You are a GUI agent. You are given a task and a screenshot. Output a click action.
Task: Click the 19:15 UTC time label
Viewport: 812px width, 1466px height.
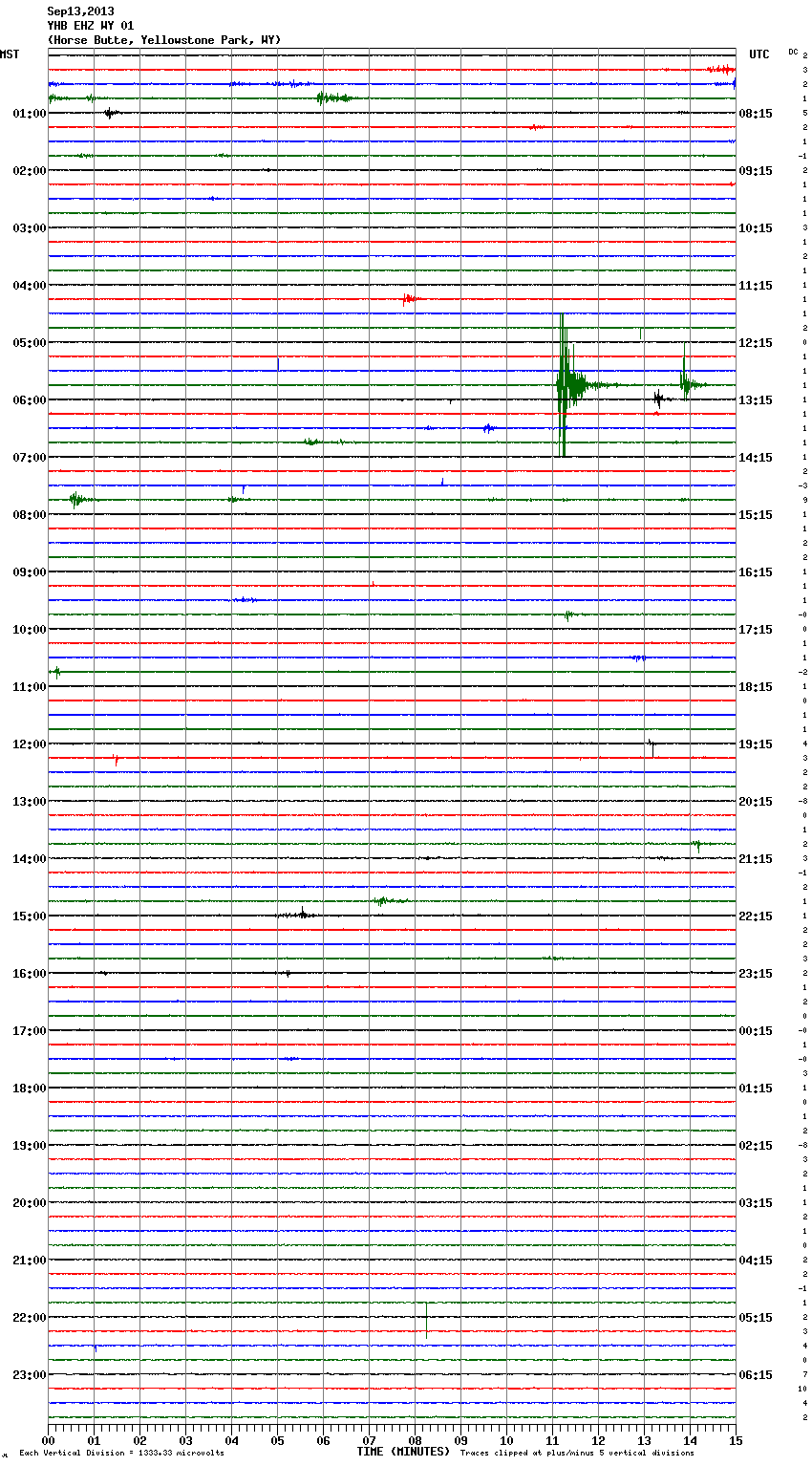pyautogui.click(x=756, y=744)
